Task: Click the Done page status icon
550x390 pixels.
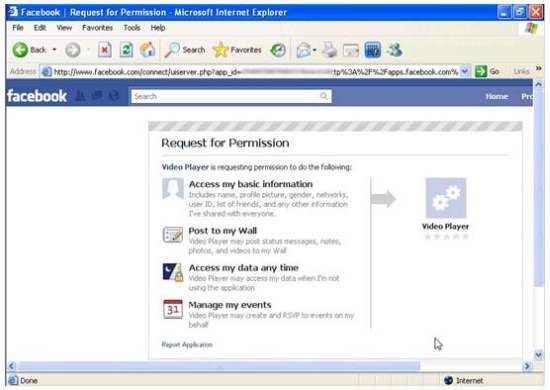Action: coord(13,380)
